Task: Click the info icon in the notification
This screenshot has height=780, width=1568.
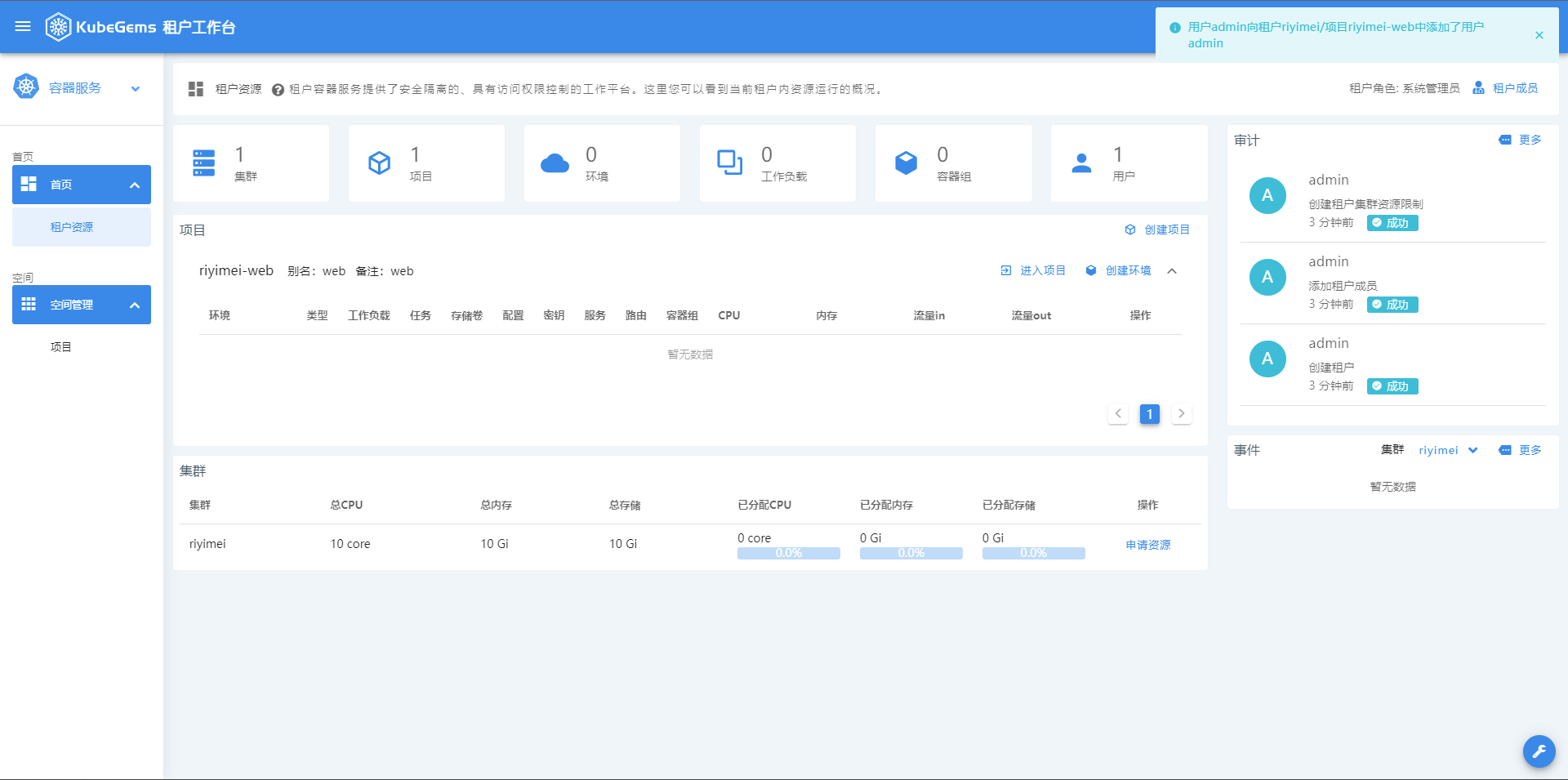Action: (1175, 28)
